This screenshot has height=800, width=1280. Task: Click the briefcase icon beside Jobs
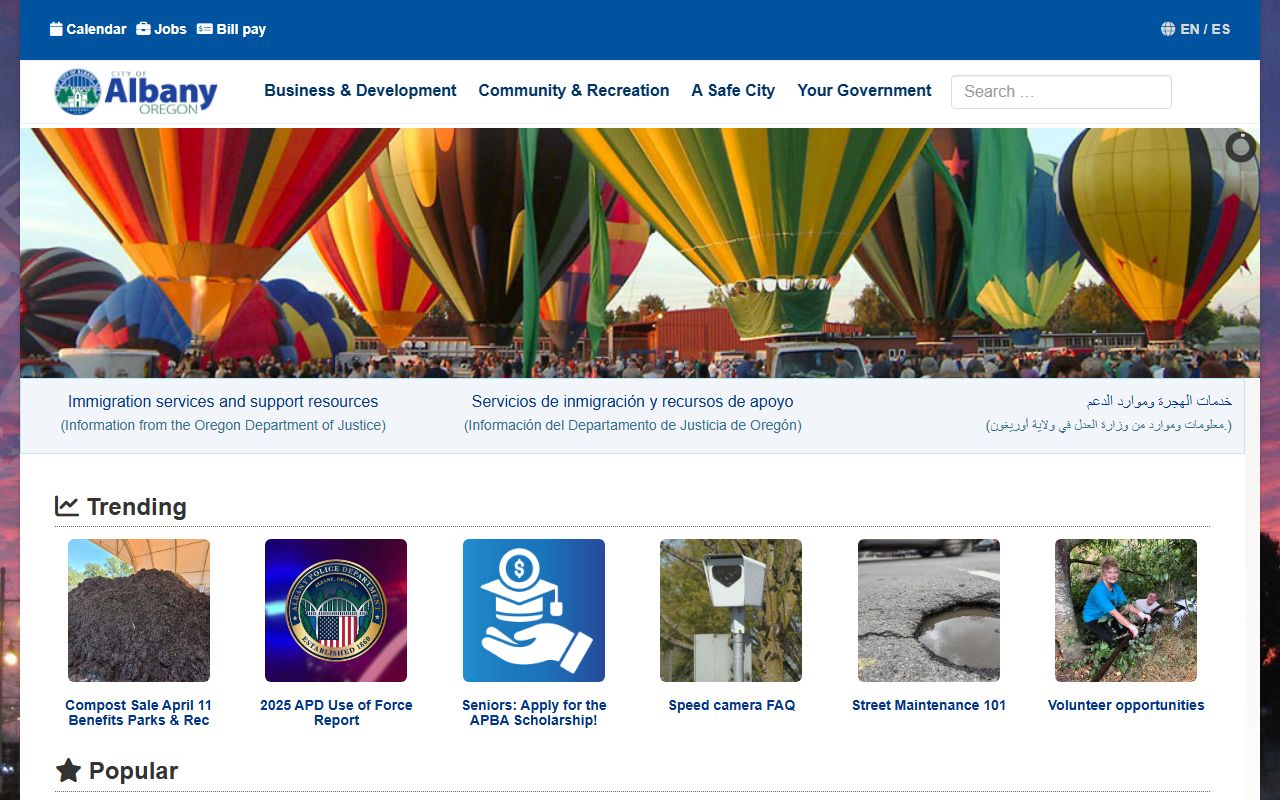143,29
